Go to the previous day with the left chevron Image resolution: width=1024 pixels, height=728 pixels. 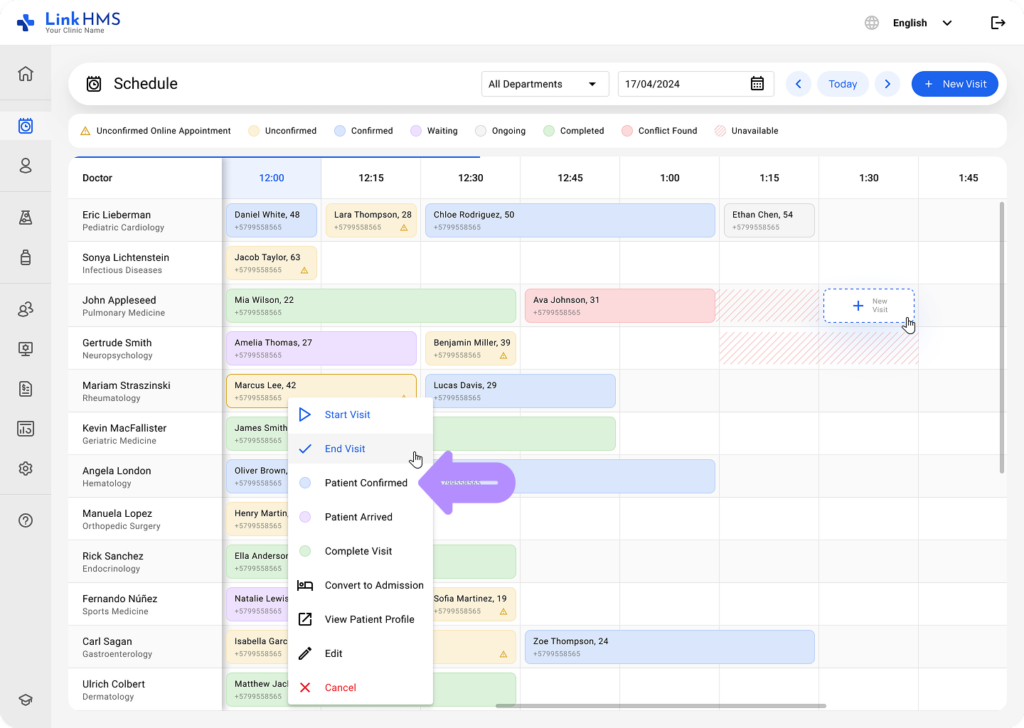pos(798,84)
